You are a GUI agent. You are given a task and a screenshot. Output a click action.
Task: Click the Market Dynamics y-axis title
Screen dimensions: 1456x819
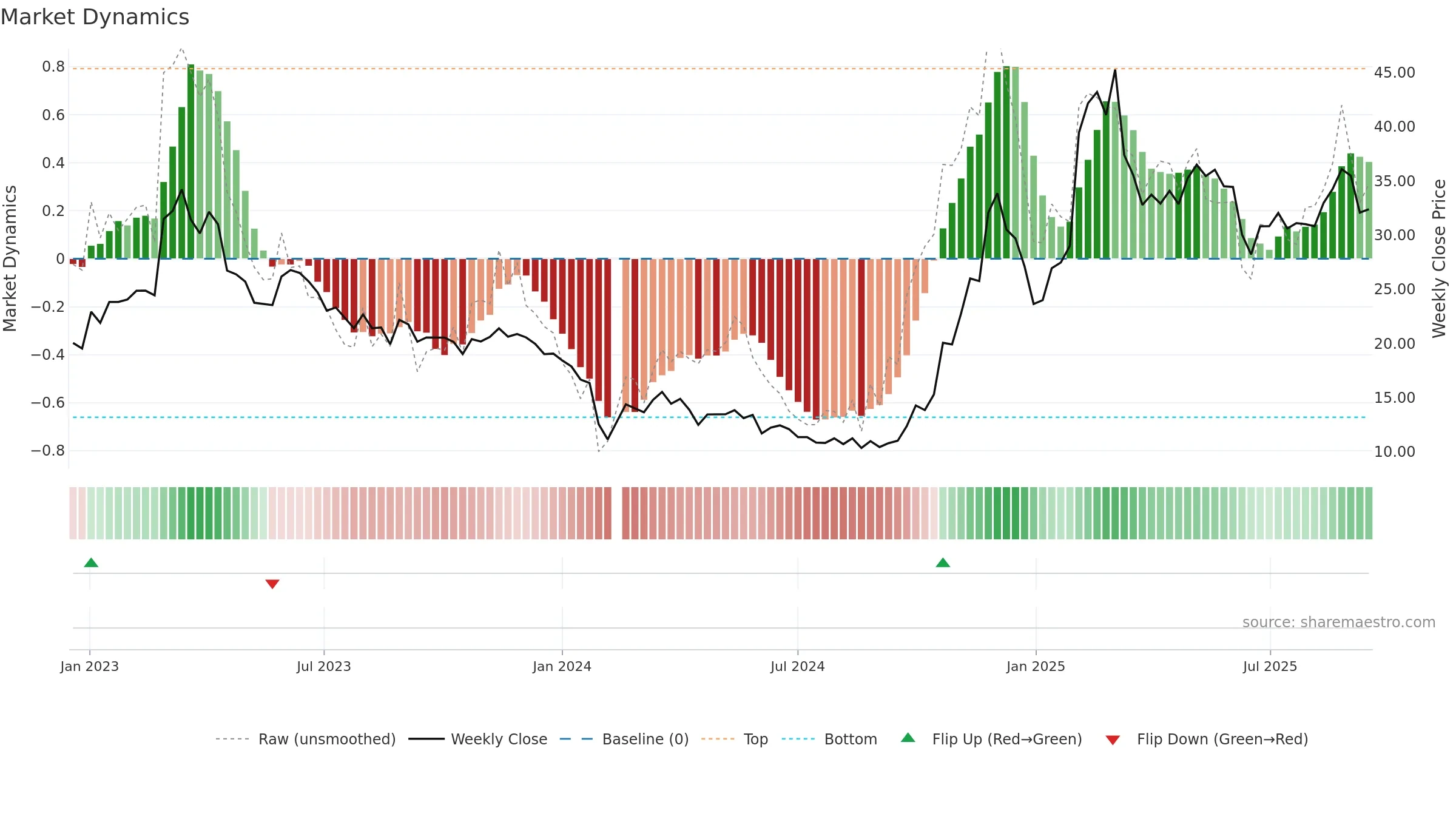point(10,258)
